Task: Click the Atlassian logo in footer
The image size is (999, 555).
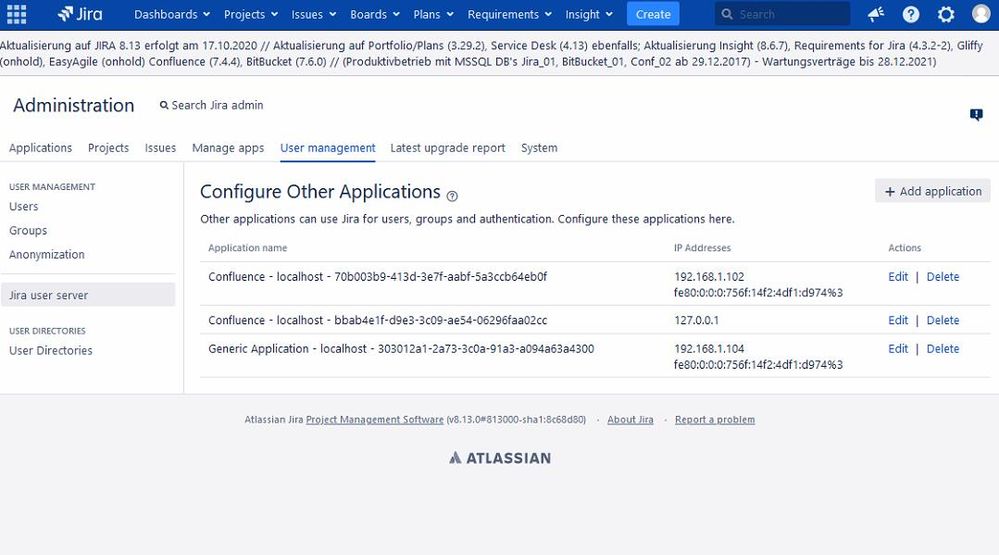Action: click(500, 458)
